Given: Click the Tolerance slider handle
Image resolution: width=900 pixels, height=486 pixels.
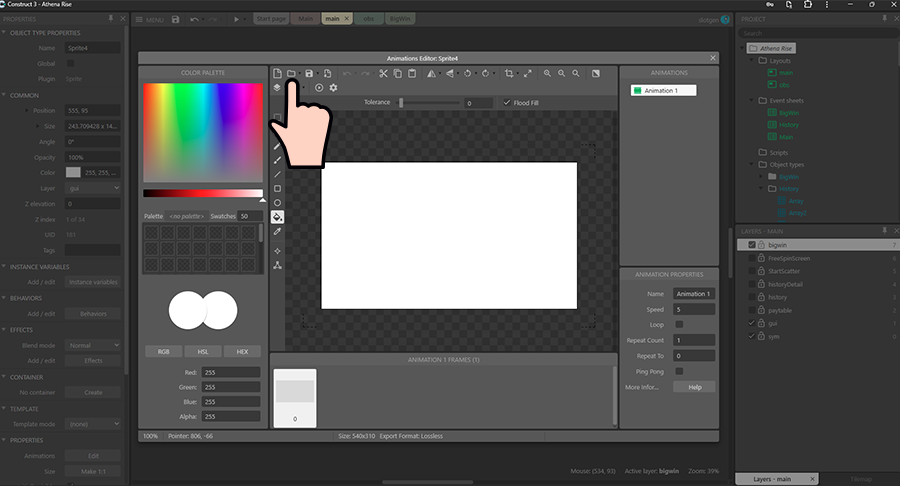Looking at the screenshot, I should coord(401,102).
